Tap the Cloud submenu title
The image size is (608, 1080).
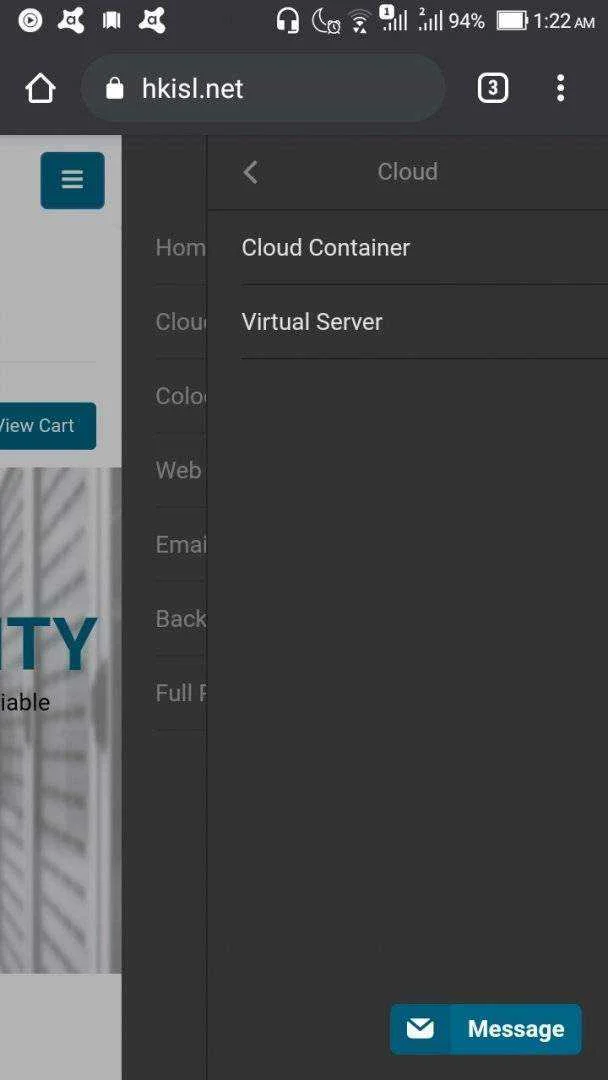tap(408, 172)
